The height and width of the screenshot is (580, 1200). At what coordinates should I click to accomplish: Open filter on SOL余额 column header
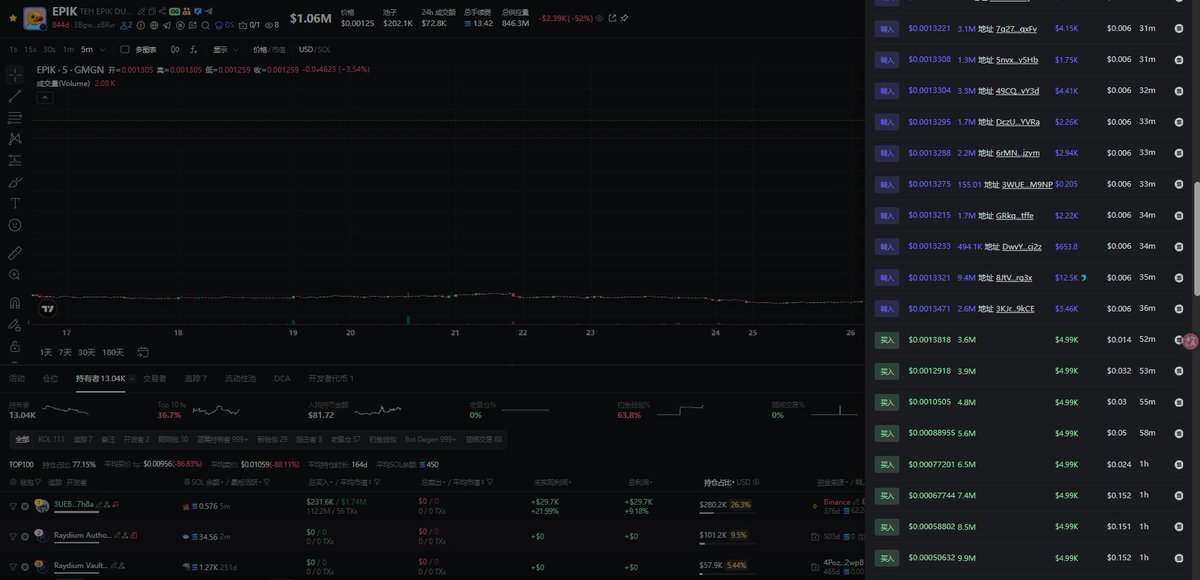coord(266,482)
